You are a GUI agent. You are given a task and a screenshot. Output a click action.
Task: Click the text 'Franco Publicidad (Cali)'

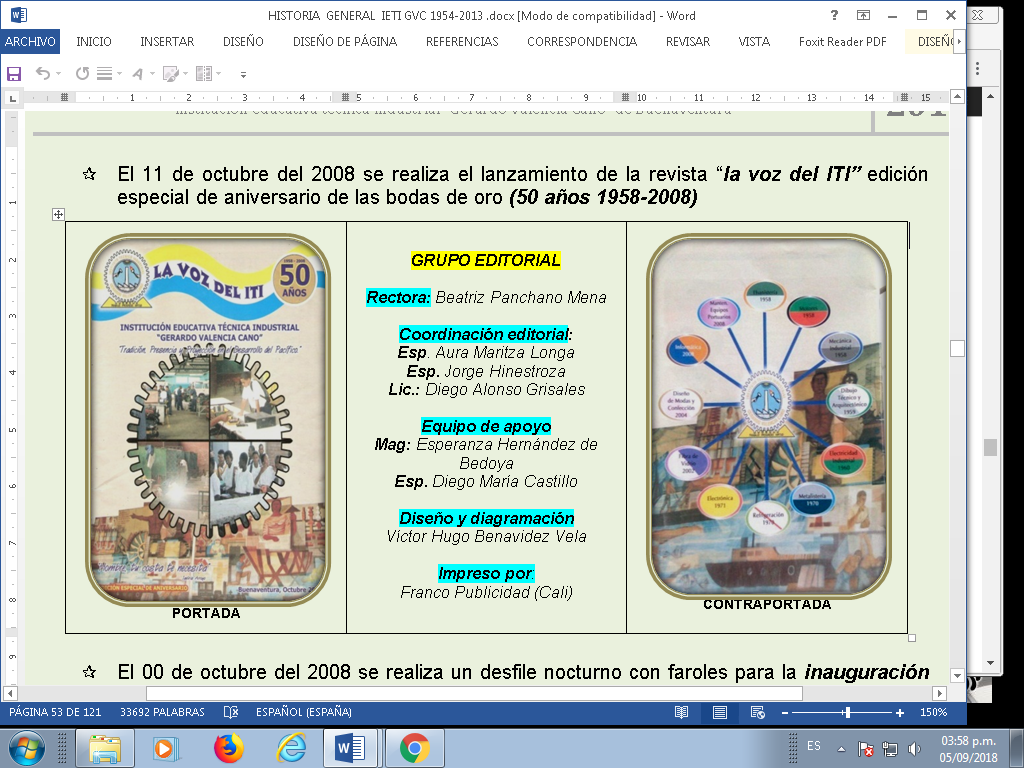(x=487, y=592)
